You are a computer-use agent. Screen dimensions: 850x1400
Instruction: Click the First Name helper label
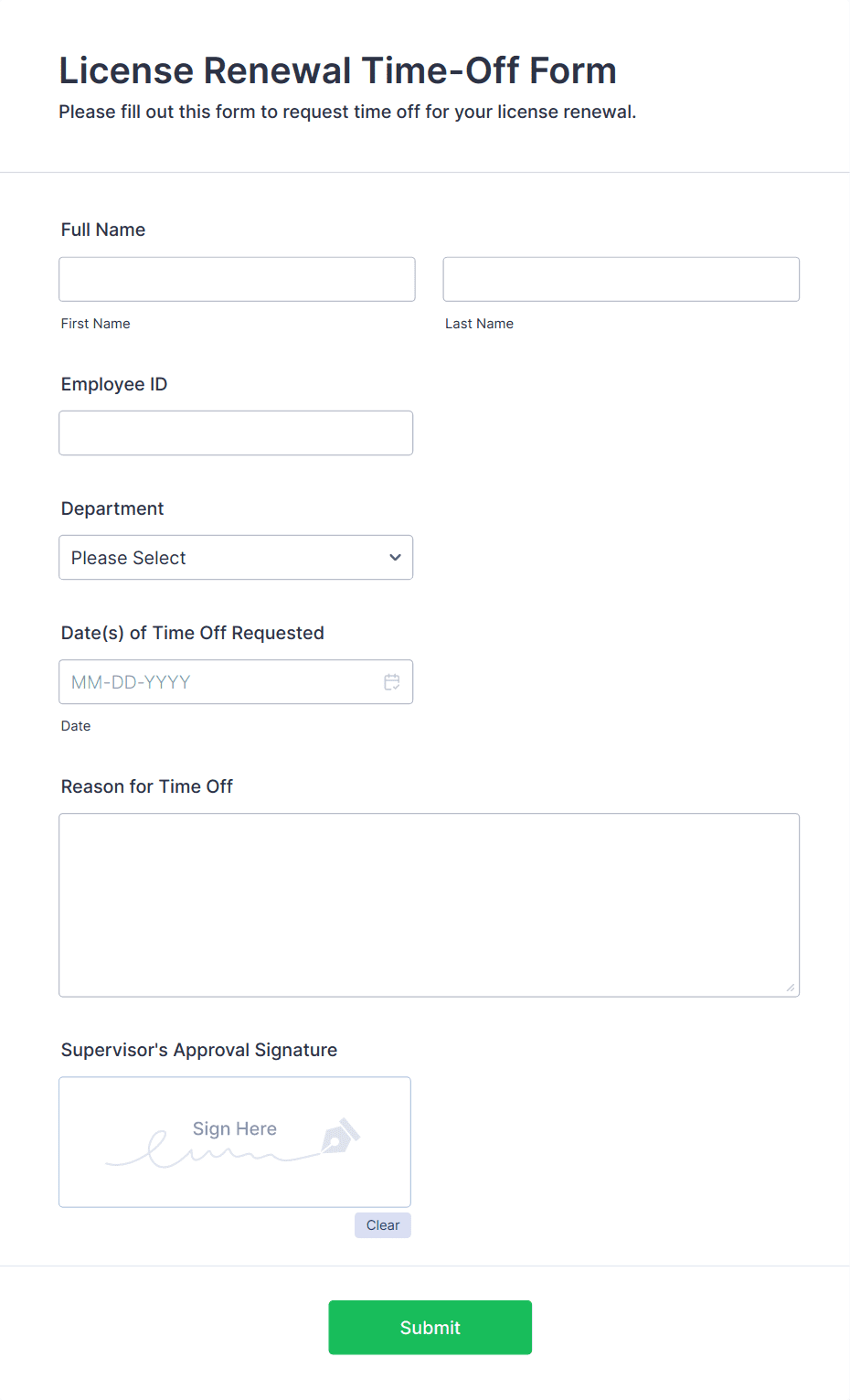[95, 323]
